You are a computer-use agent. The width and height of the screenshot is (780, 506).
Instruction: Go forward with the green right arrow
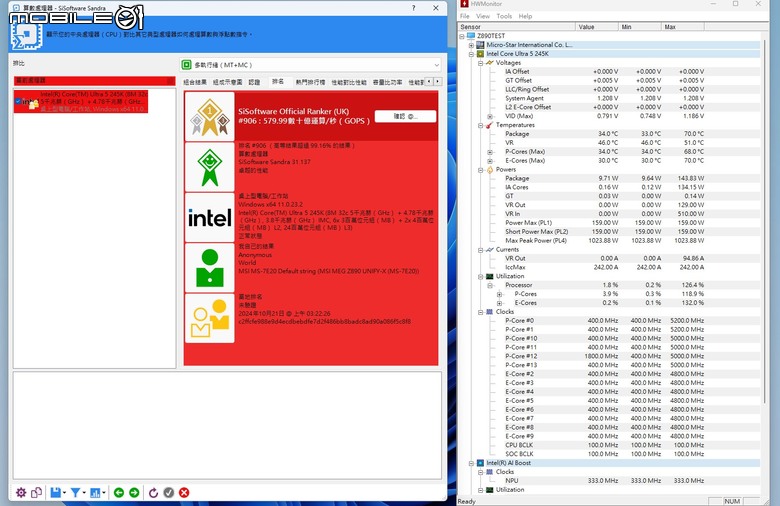[x=134, y=493]
